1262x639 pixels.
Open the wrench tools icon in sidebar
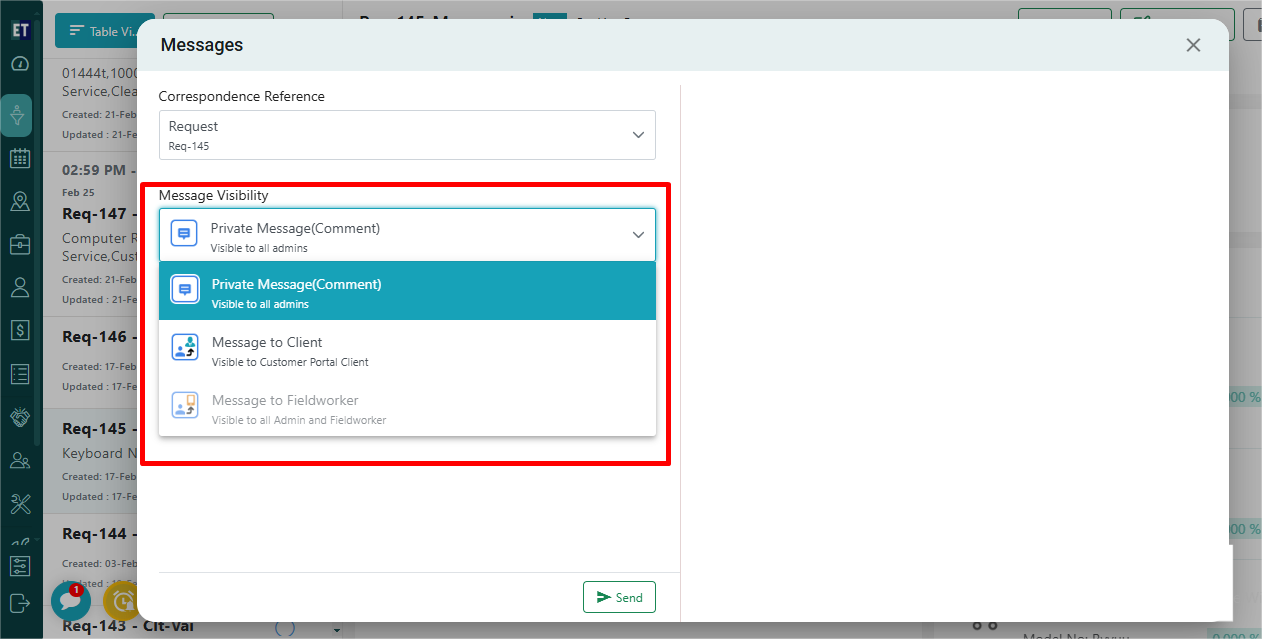point(20,503)
